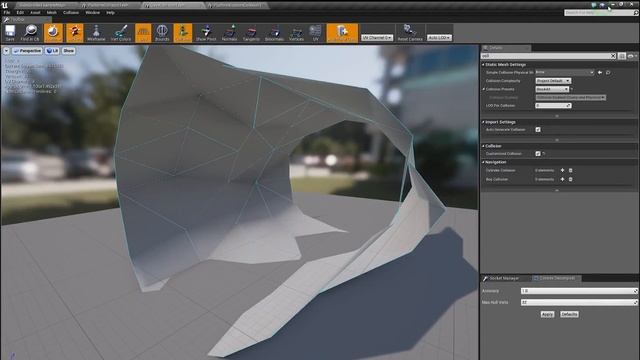The height and width of the screenshot is (360, 640).
Task: Toggle Vertices display icon
Action: pos(296,33)
